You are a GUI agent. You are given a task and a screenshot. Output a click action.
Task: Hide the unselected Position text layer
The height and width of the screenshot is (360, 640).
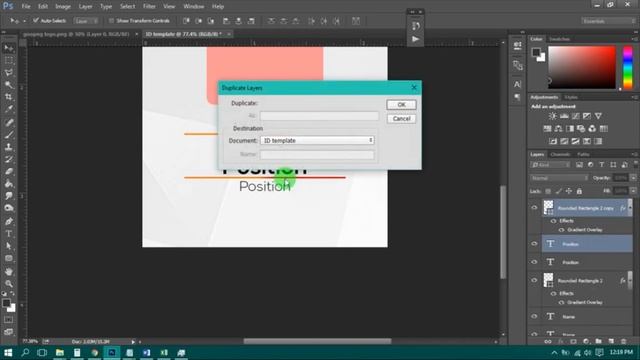pyautogui.click(x=534, y=262)
